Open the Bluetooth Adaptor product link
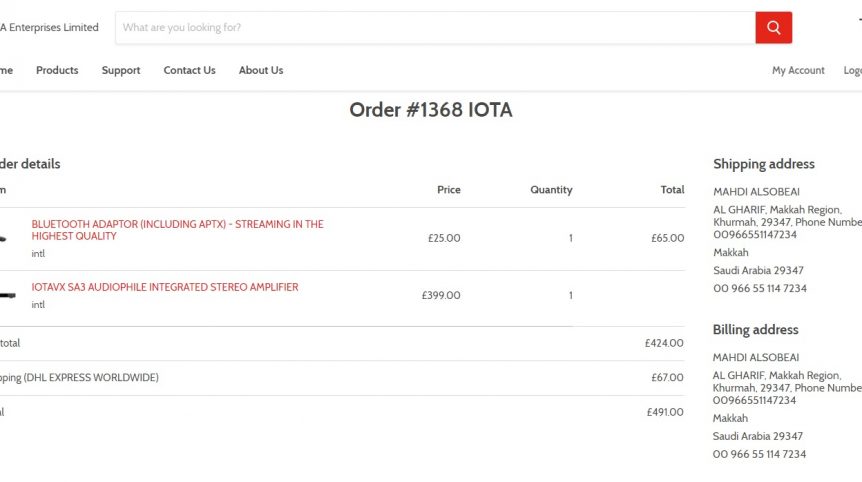The width and height of the screenshot is (862, 482). (x=177, y=230)
